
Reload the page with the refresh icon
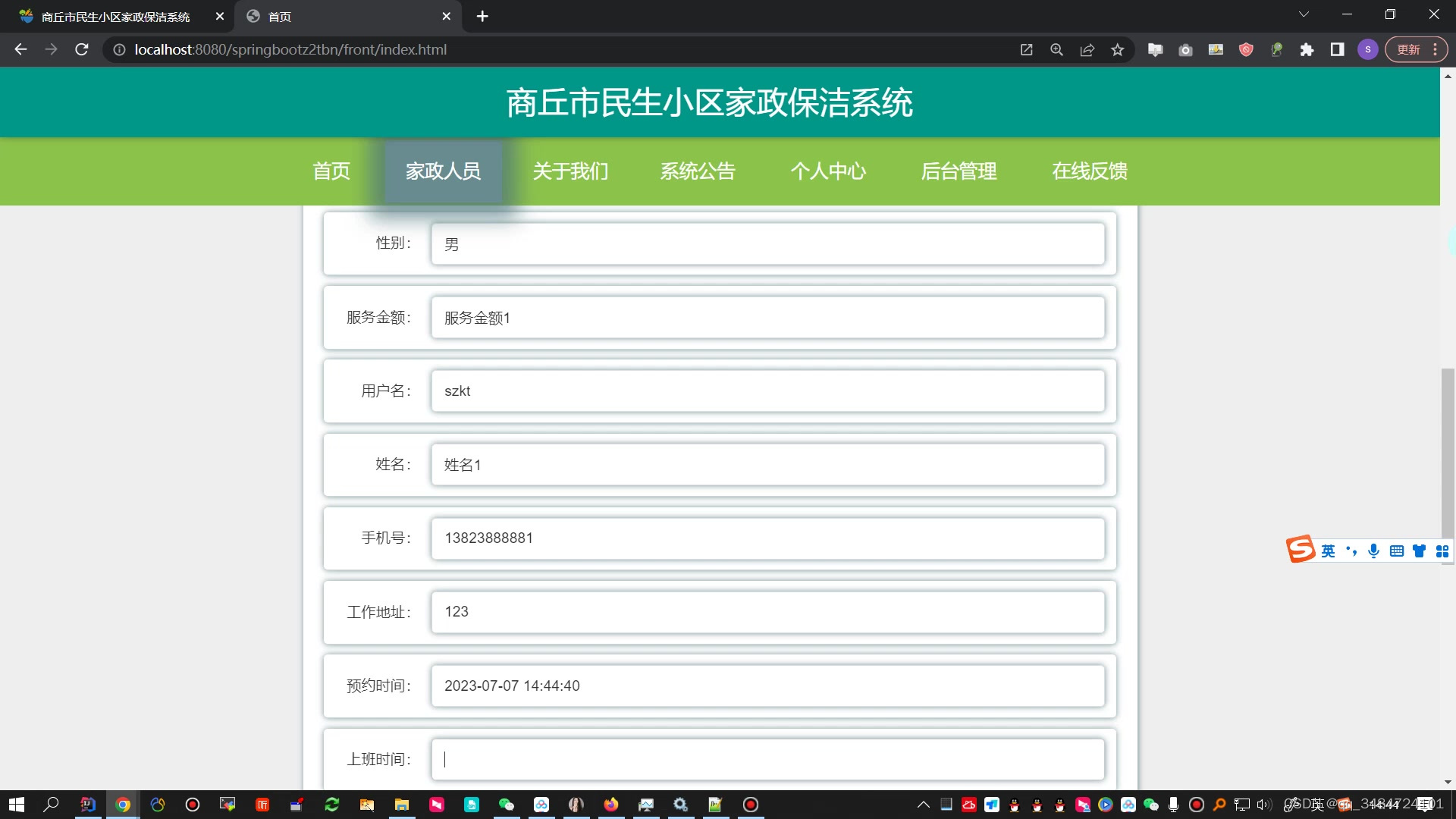(x=82, y=49)
